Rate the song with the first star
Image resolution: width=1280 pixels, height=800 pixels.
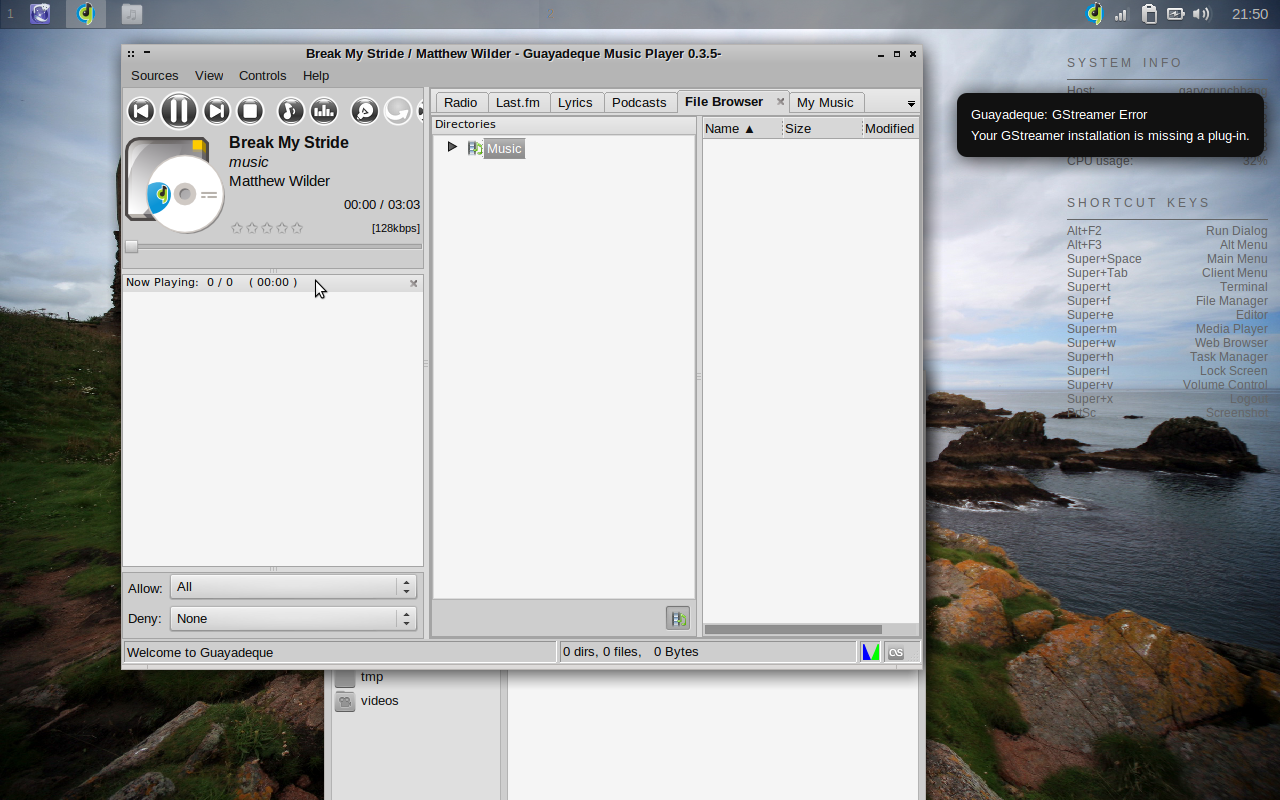point(237,228)
